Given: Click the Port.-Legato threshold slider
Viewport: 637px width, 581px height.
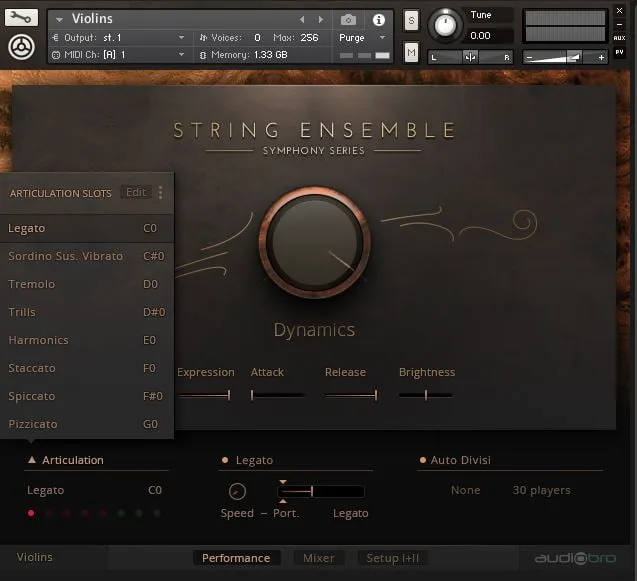Looking at the screenshot, I should click(x=321, y=492).
